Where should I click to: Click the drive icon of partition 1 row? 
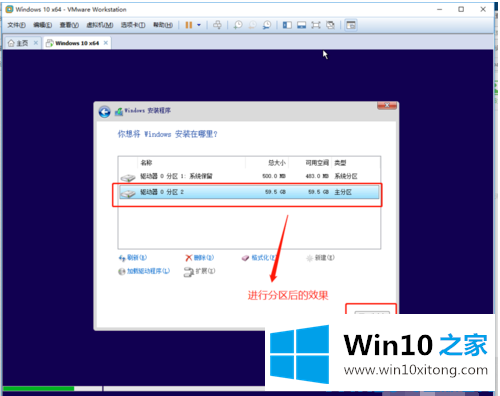tap(128, 177)
